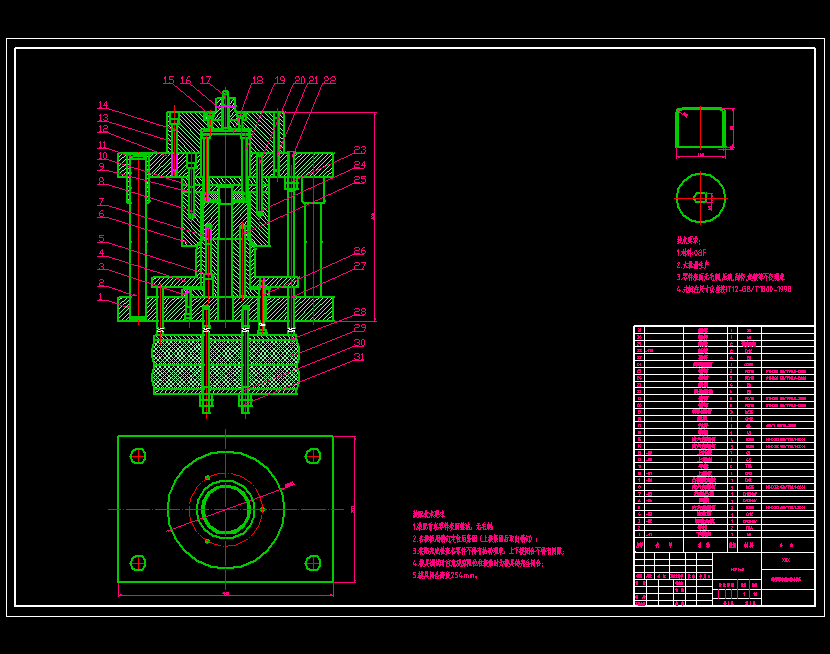Click the top-left bolt hole in plan view
The image size is (830, 654).
coord(138,456)
